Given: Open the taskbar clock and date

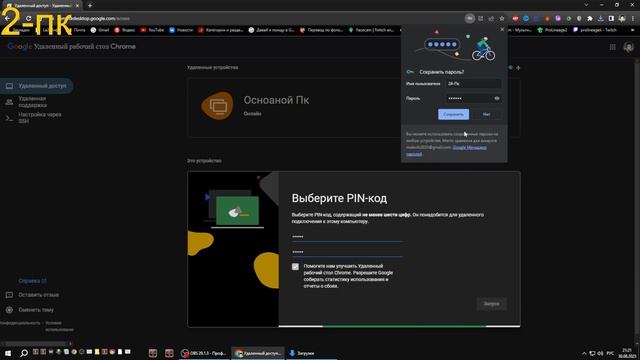Looking at the screenshot, I should click(627, 353).
